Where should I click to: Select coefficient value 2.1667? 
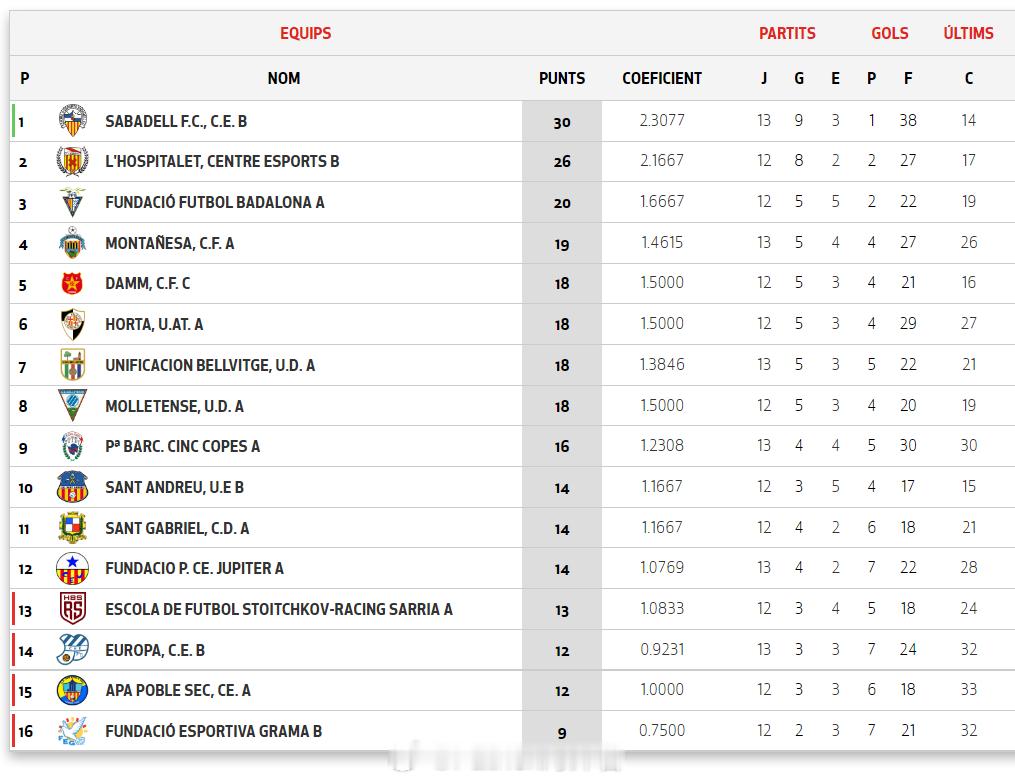click(662, 160)
